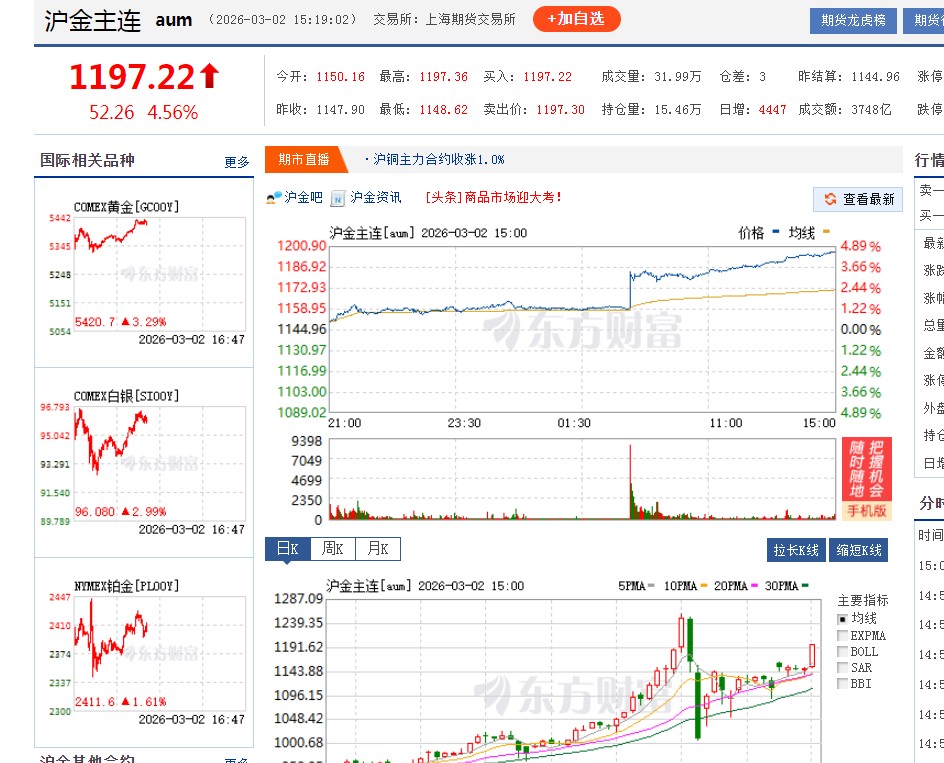Click 更多 next to 国际相关品种 to see more
944x763 pixels.
pos(236,162)
